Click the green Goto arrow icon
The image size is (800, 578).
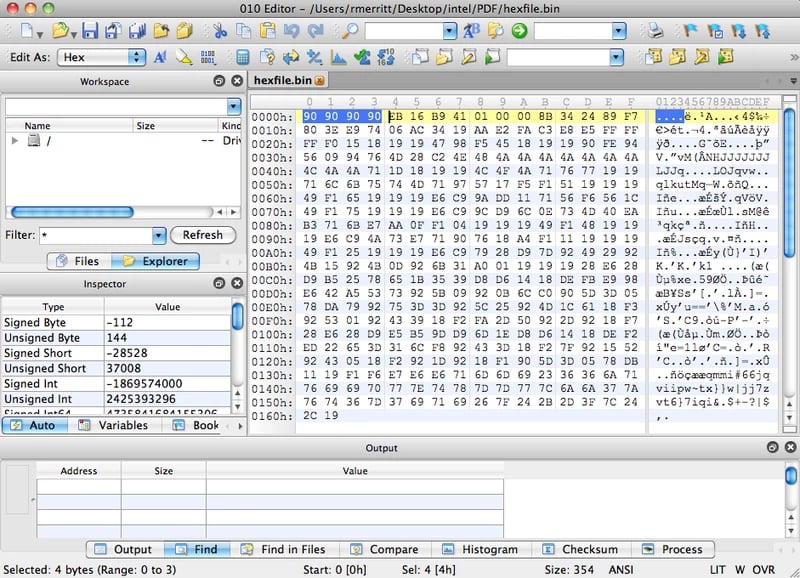[x=519, y=31]
